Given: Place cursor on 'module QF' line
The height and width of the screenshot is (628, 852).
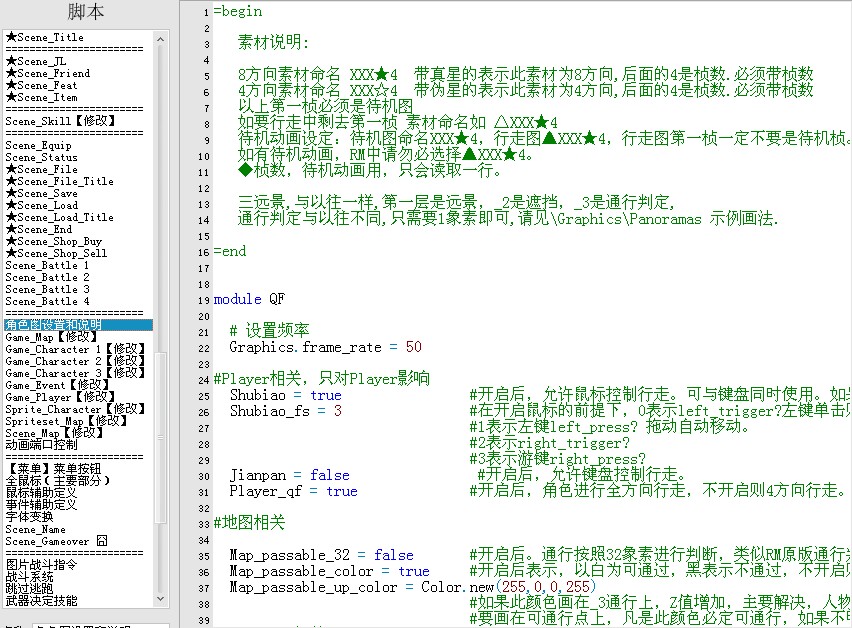Looking at the screenshot, I should pos(249,299).
